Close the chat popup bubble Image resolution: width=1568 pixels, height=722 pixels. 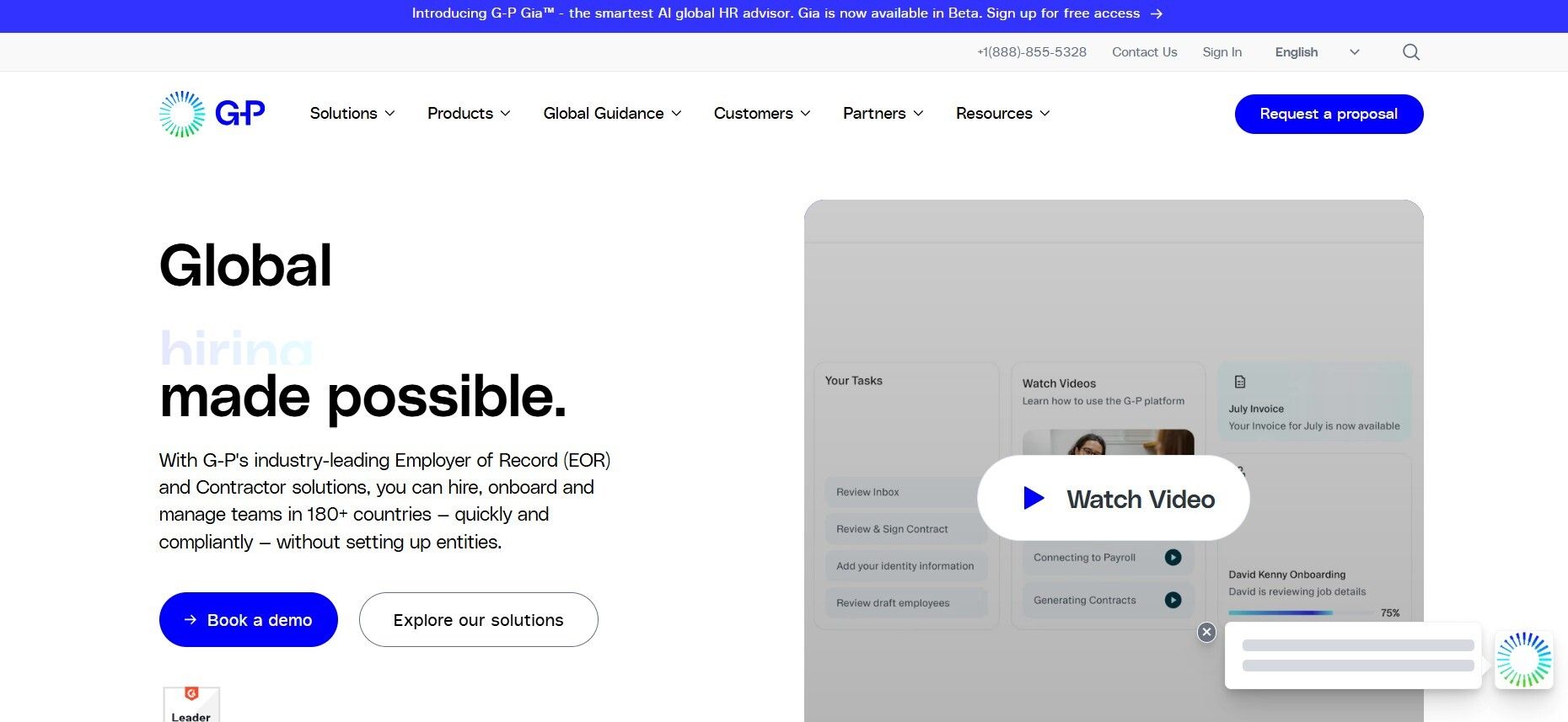[1206, 632]
